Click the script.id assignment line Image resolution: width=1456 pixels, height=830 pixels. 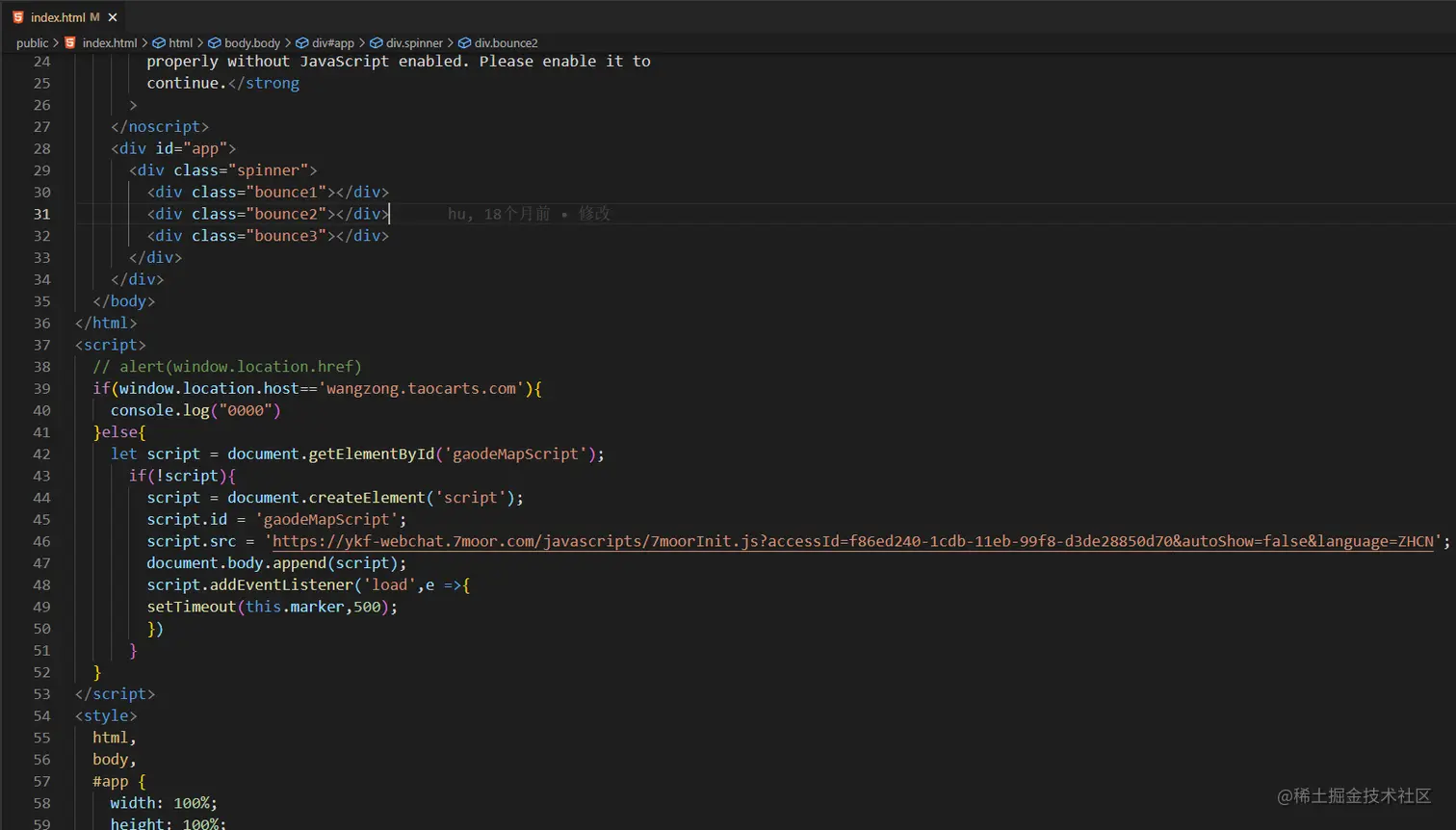pyautogui.click(x=277, y=519)
